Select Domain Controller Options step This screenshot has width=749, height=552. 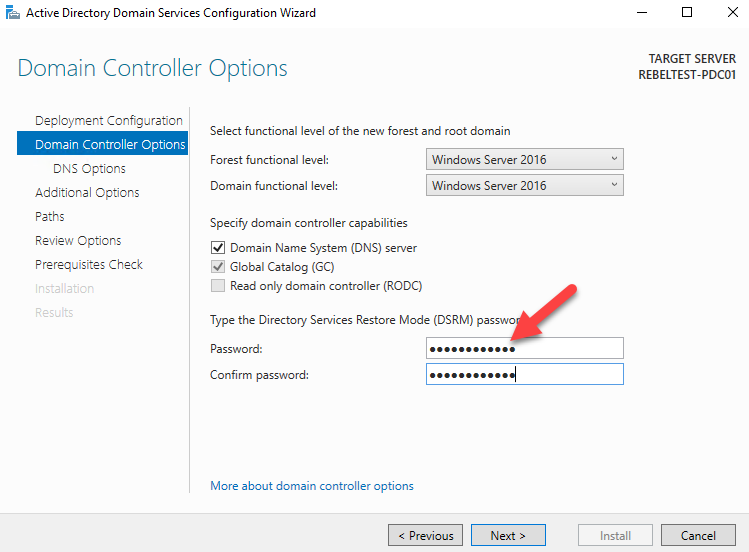[109, 145]
